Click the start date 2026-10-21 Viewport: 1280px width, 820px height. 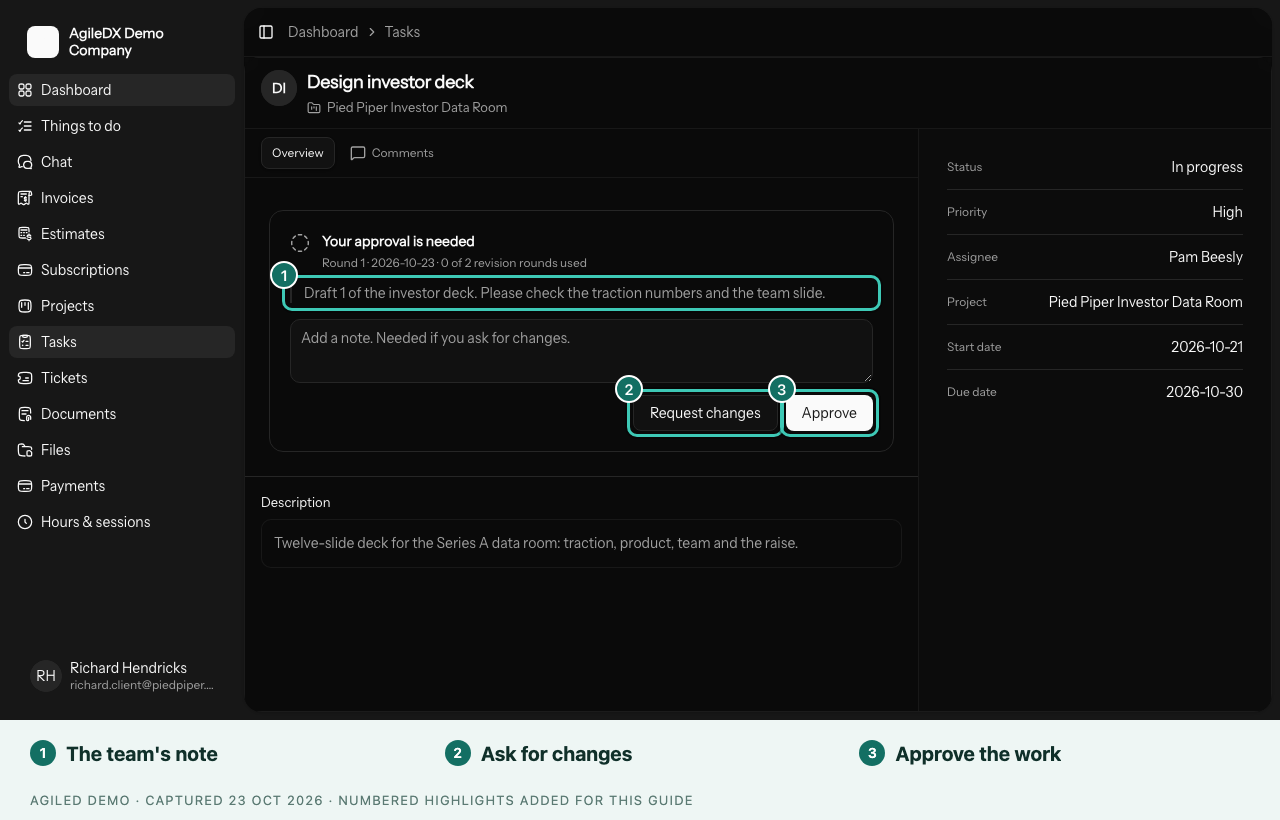(x=1207, y=347)
